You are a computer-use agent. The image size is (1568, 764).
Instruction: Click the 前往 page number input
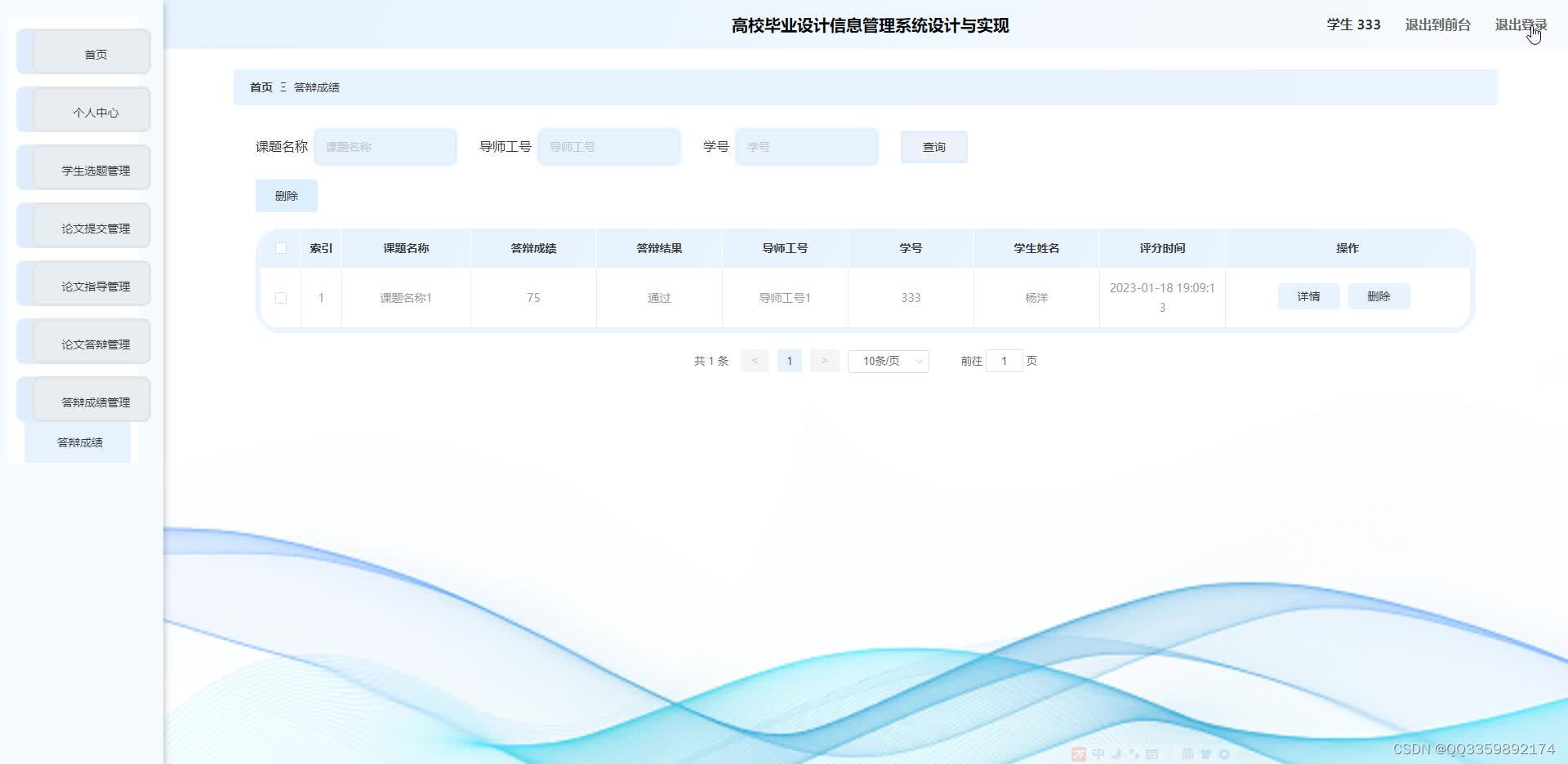[1004, 361]
